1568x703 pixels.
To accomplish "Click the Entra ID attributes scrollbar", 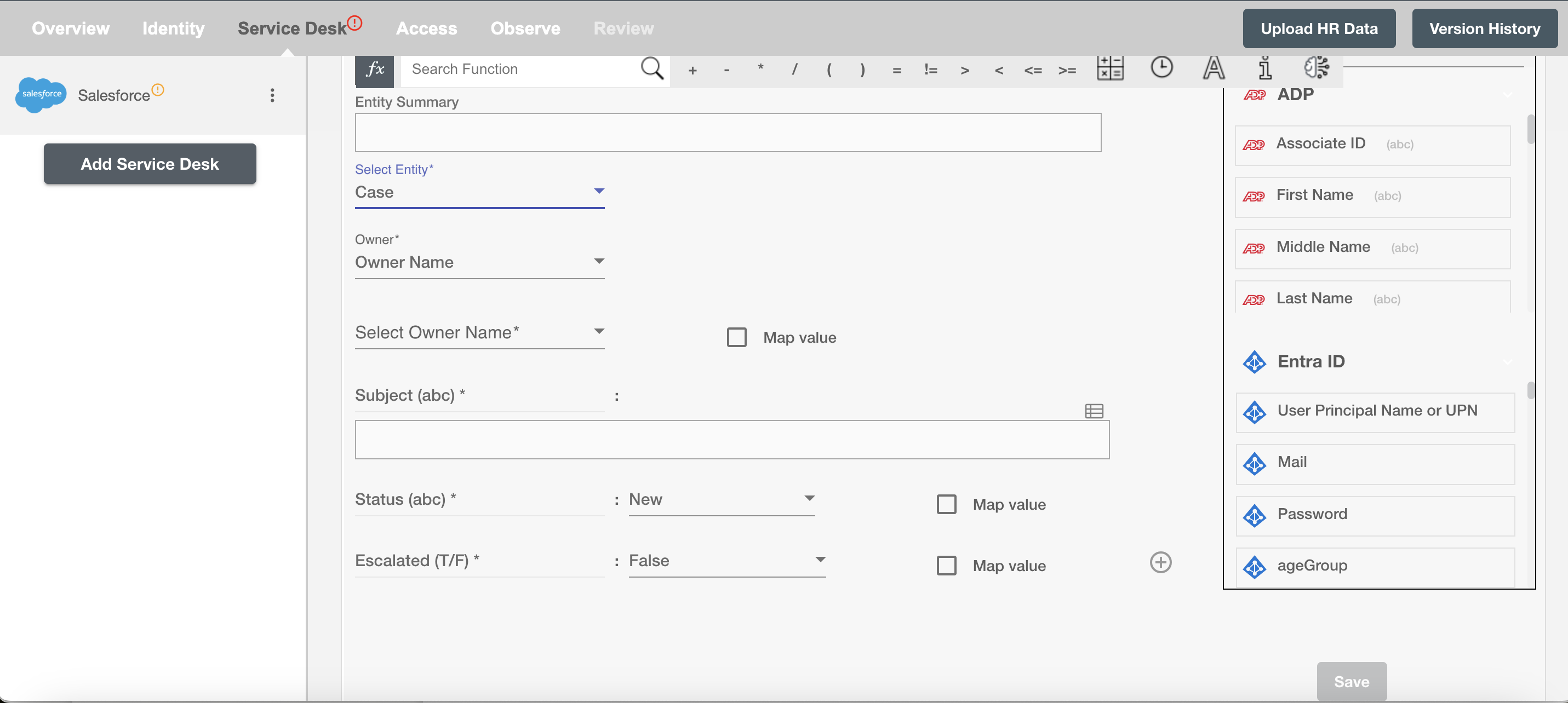I will [x=1531, y=390].
